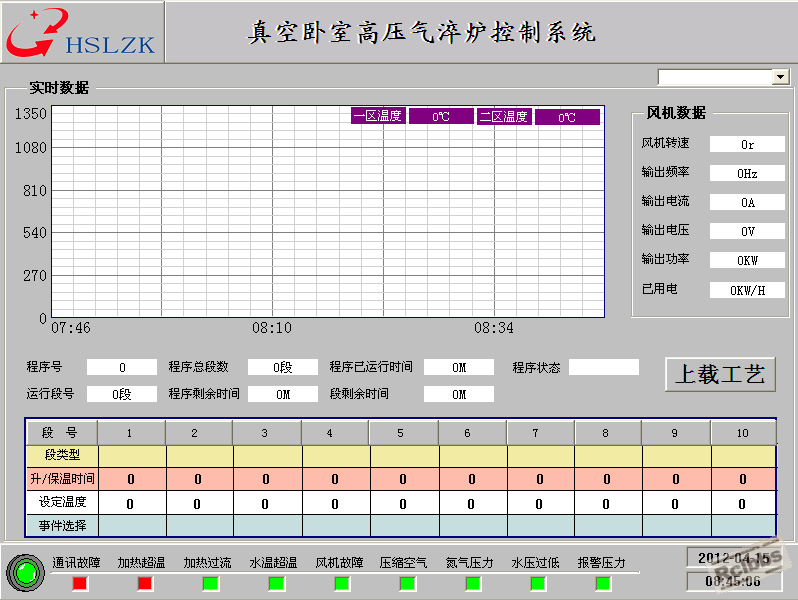Viewport: 798px width, 600px height.
Task: Click the 程序总段数 value field
Action: pyautogui.click(x=283, y=367)
